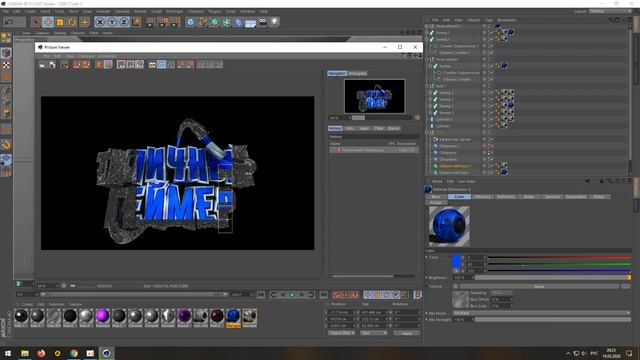Viewport: 640px width, 360px height.
Task: Open Tags menu in Object Manager
Action: click(489, 20)
